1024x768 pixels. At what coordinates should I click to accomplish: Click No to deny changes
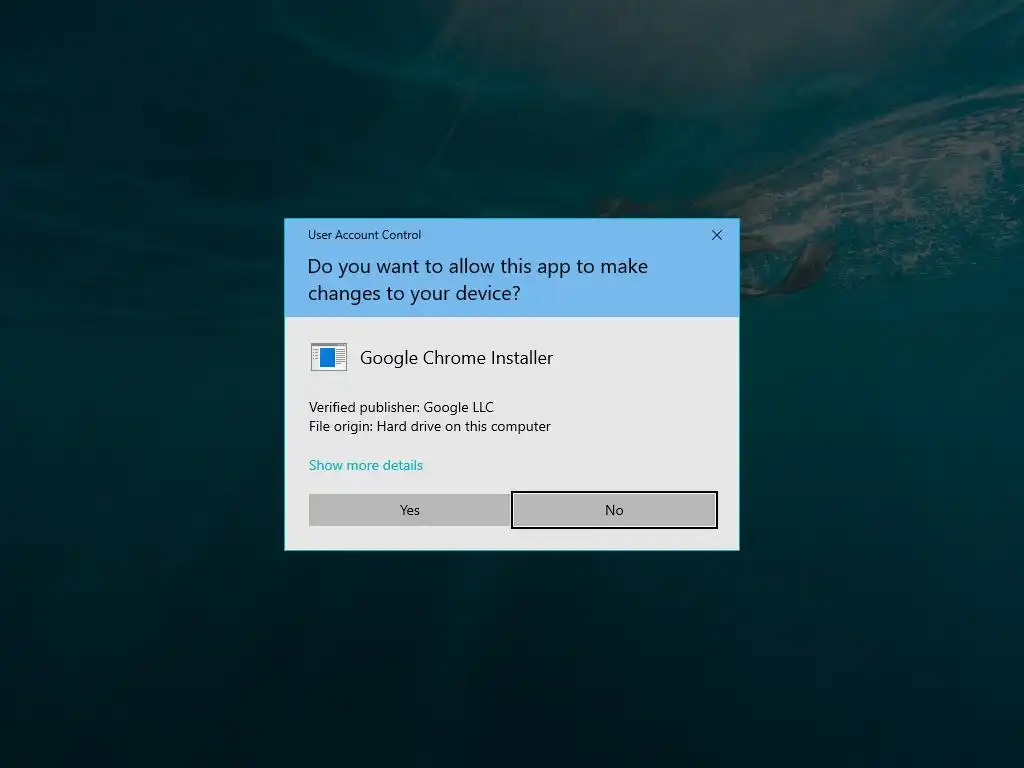coord(614,510)
